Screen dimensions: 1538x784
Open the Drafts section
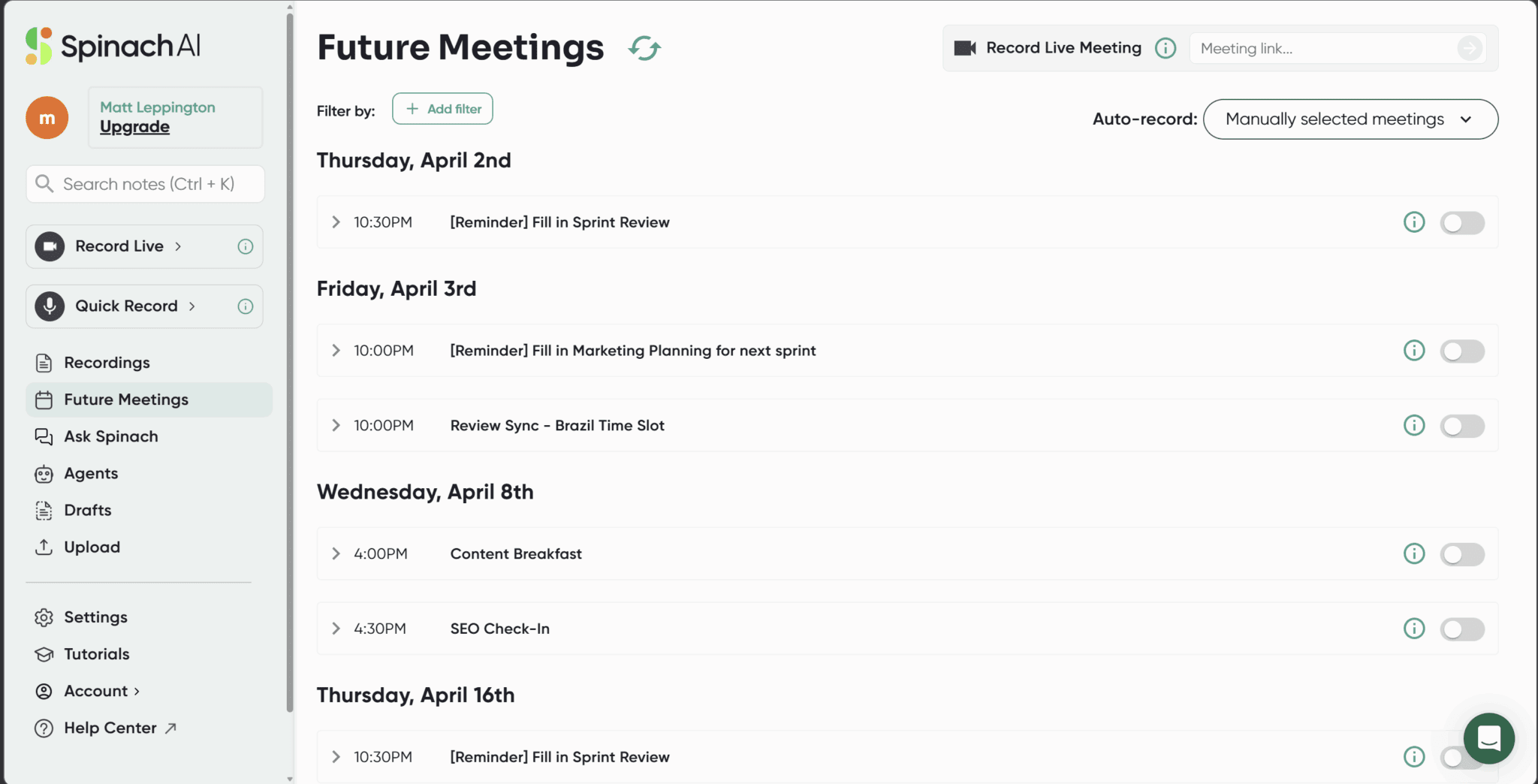point(86,510)
